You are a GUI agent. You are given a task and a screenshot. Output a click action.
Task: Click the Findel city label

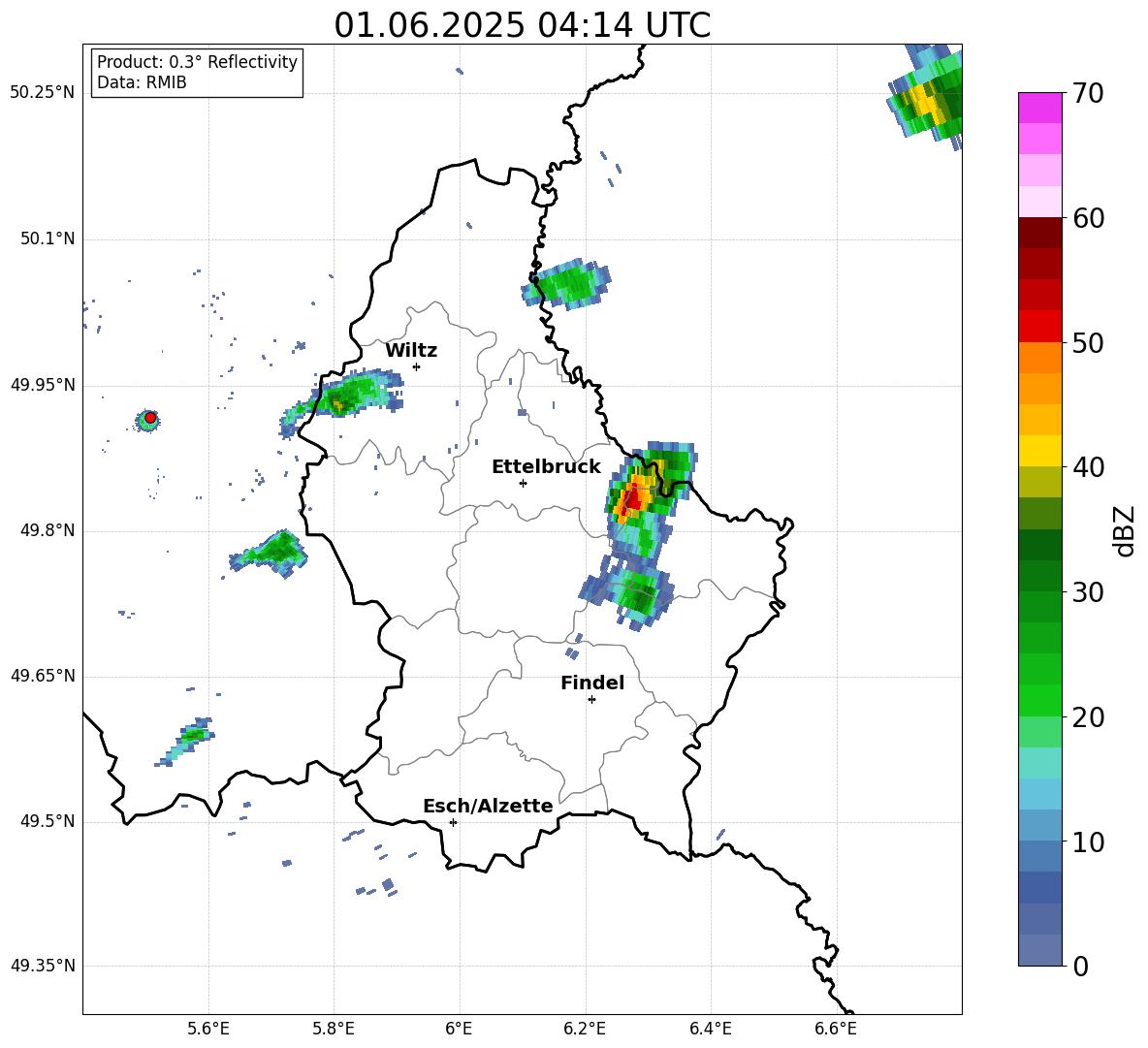(592, 683)
